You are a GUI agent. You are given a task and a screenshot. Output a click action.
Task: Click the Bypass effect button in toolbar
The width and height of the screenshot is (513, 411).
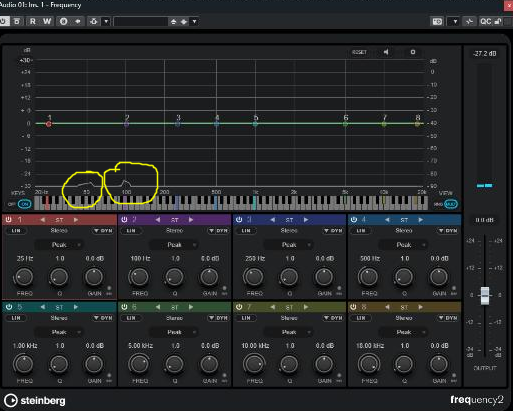click(x=17, y=21)
